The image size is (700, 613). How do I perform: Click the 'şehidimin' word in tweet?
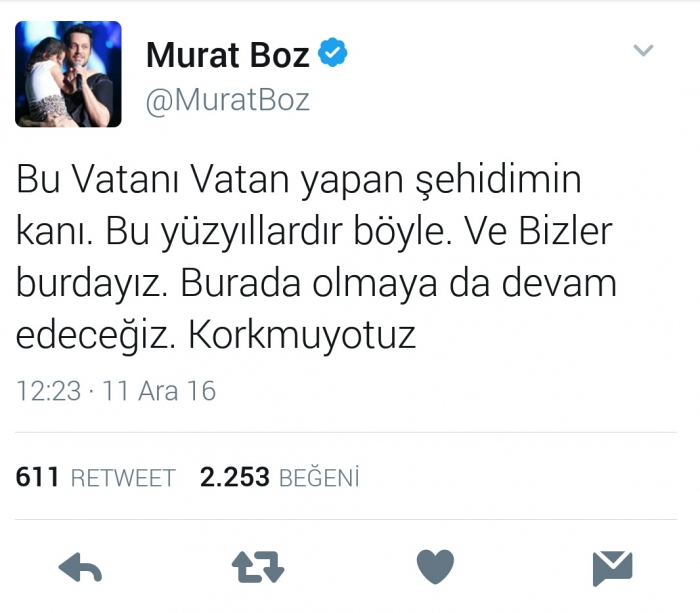[499, 180]
